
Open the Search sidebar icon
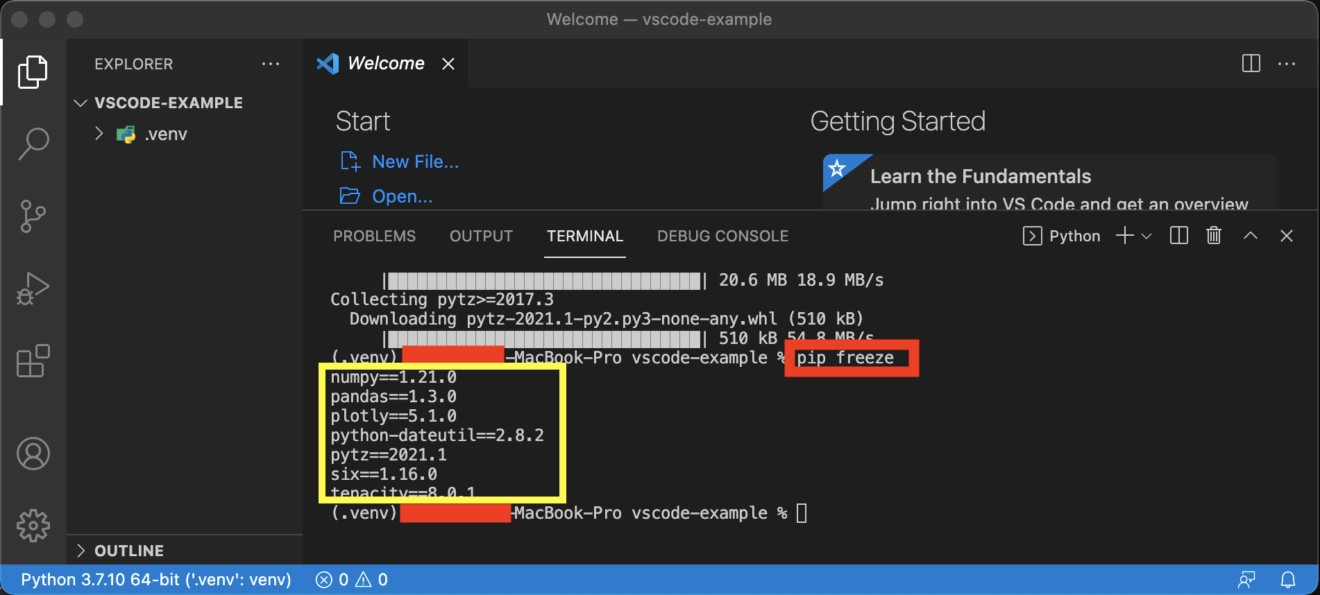point(33,143)
